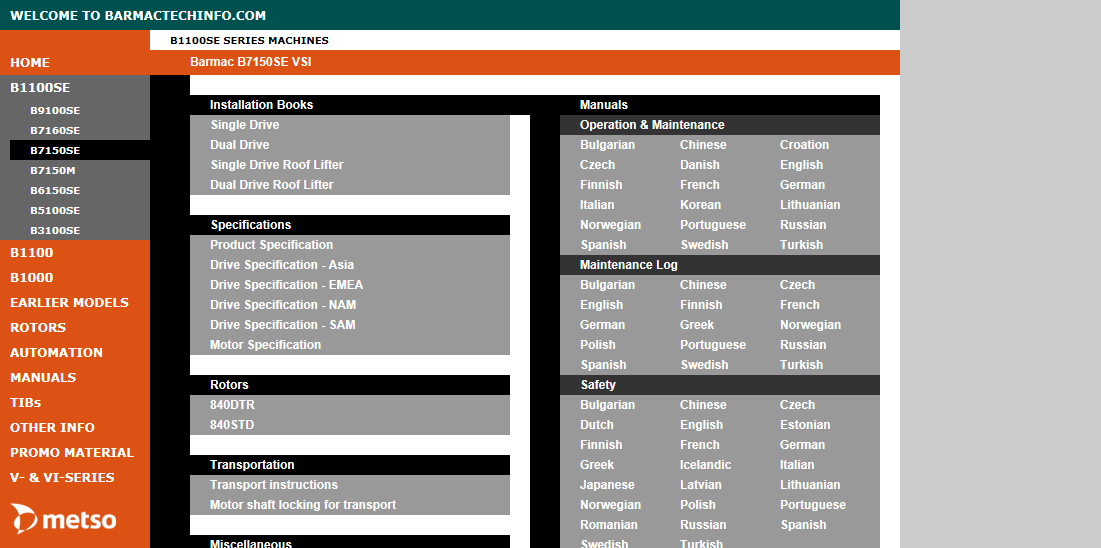The image size is (1101, 548).
Task: Open Operation & Maintenance manual in Korean
Action: pyautogui.click(x=700, y=205)
